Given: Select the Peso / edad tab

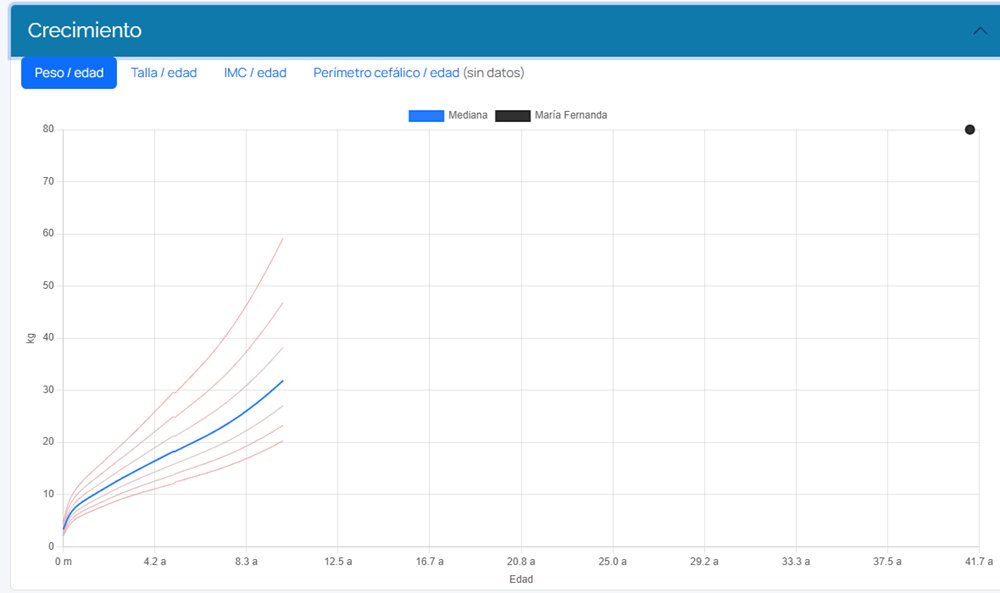Looking at the screenshot, I should pyautogui.click(x=69, y=73).
